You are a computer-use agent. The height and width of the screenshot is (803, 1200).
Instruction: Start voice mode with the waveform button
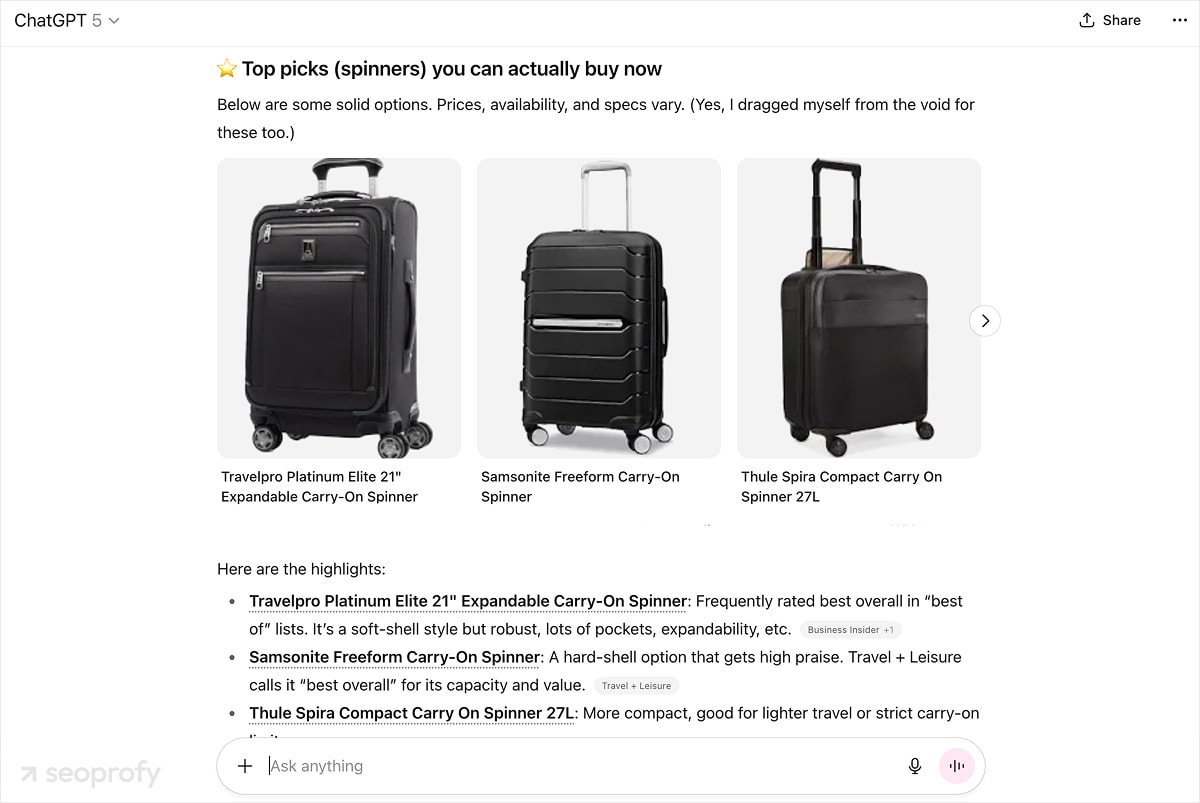(957, 766)
